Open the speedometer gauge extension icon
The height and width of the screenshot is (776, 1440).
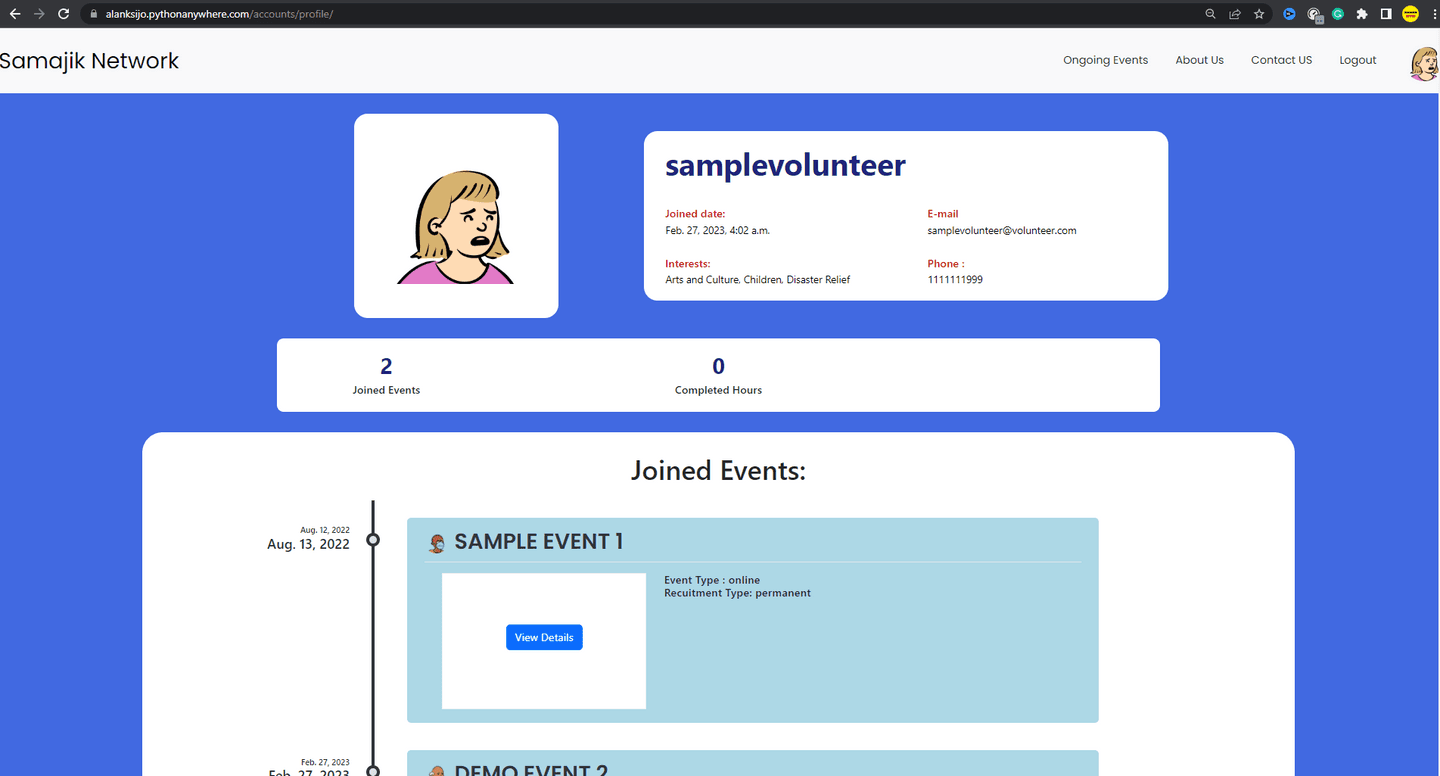coord(1315,15)
